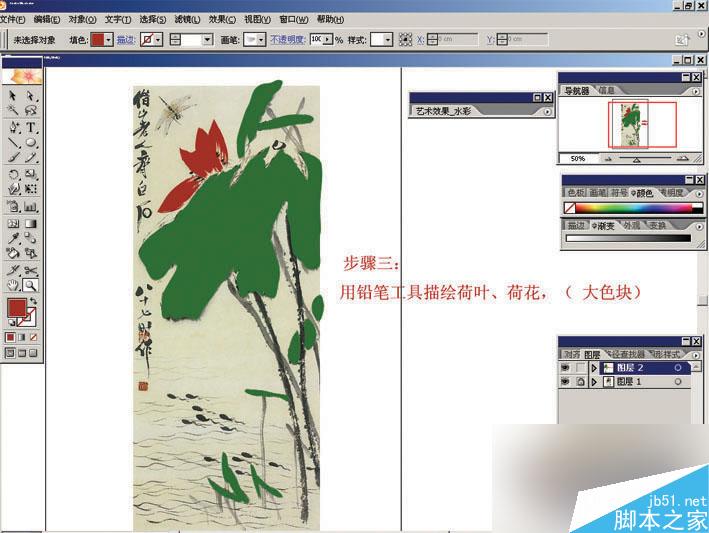Open the stroke weight dropdown
Screen dimensions: 709x533
208,40
